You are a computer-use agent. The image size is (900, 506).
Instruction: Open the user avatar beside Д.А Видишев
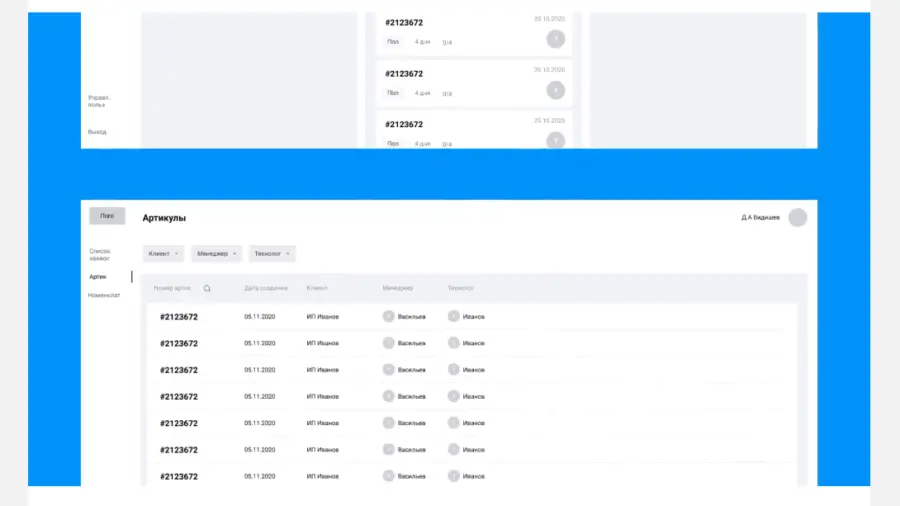coord(797,217)
